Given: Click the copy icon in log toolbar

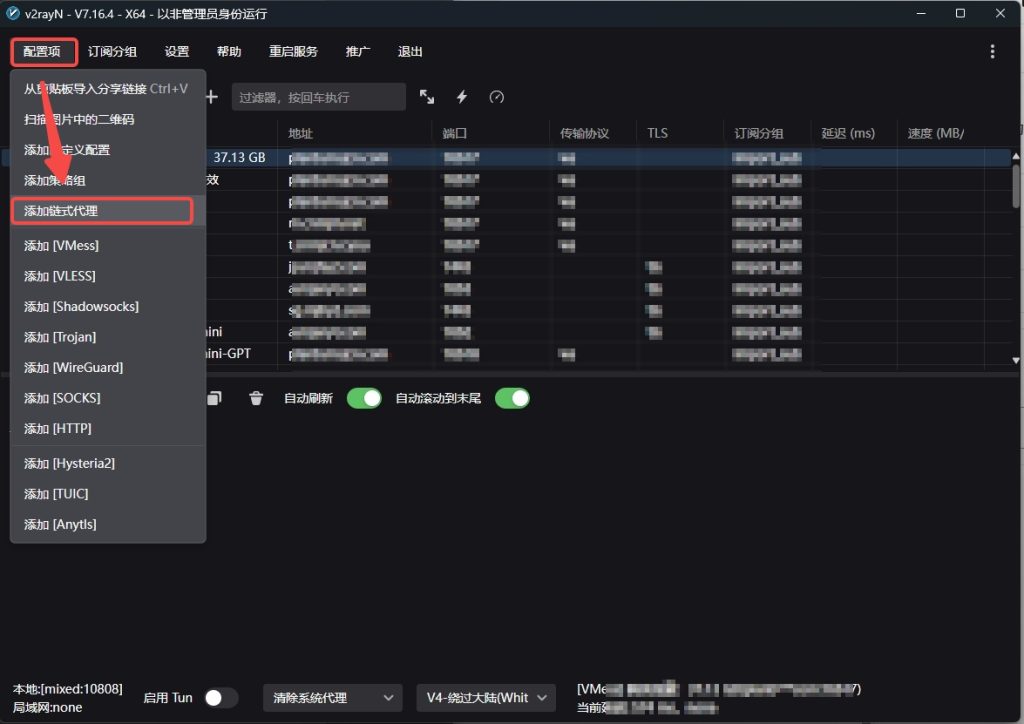Looking at the screenshot, I should click(214, 398).
